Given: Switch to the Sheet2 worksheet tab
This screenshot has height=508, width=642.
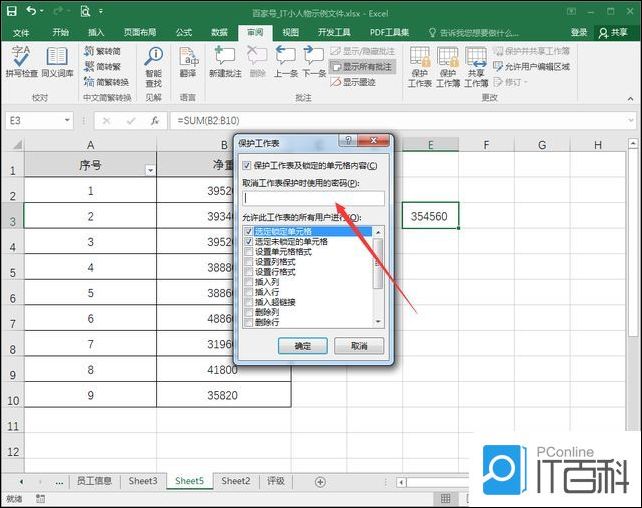Looking at the screenshot, I should (x=235, y=481).
